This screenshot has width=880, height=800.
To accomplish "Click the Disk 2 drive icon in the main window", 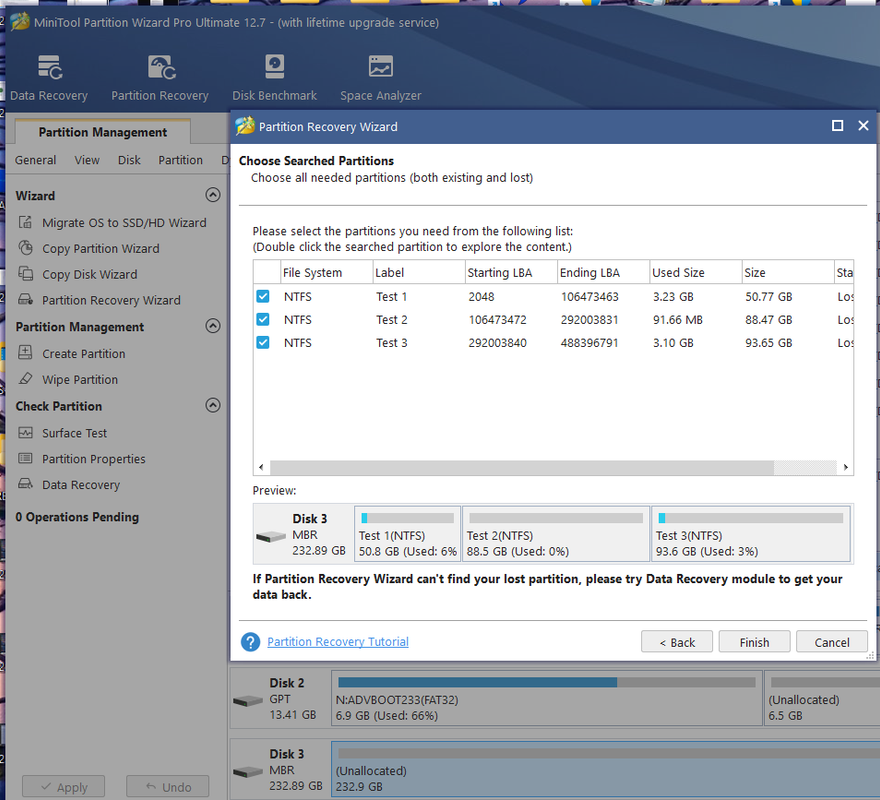I will pyautogui.click(x=248, y=701).
